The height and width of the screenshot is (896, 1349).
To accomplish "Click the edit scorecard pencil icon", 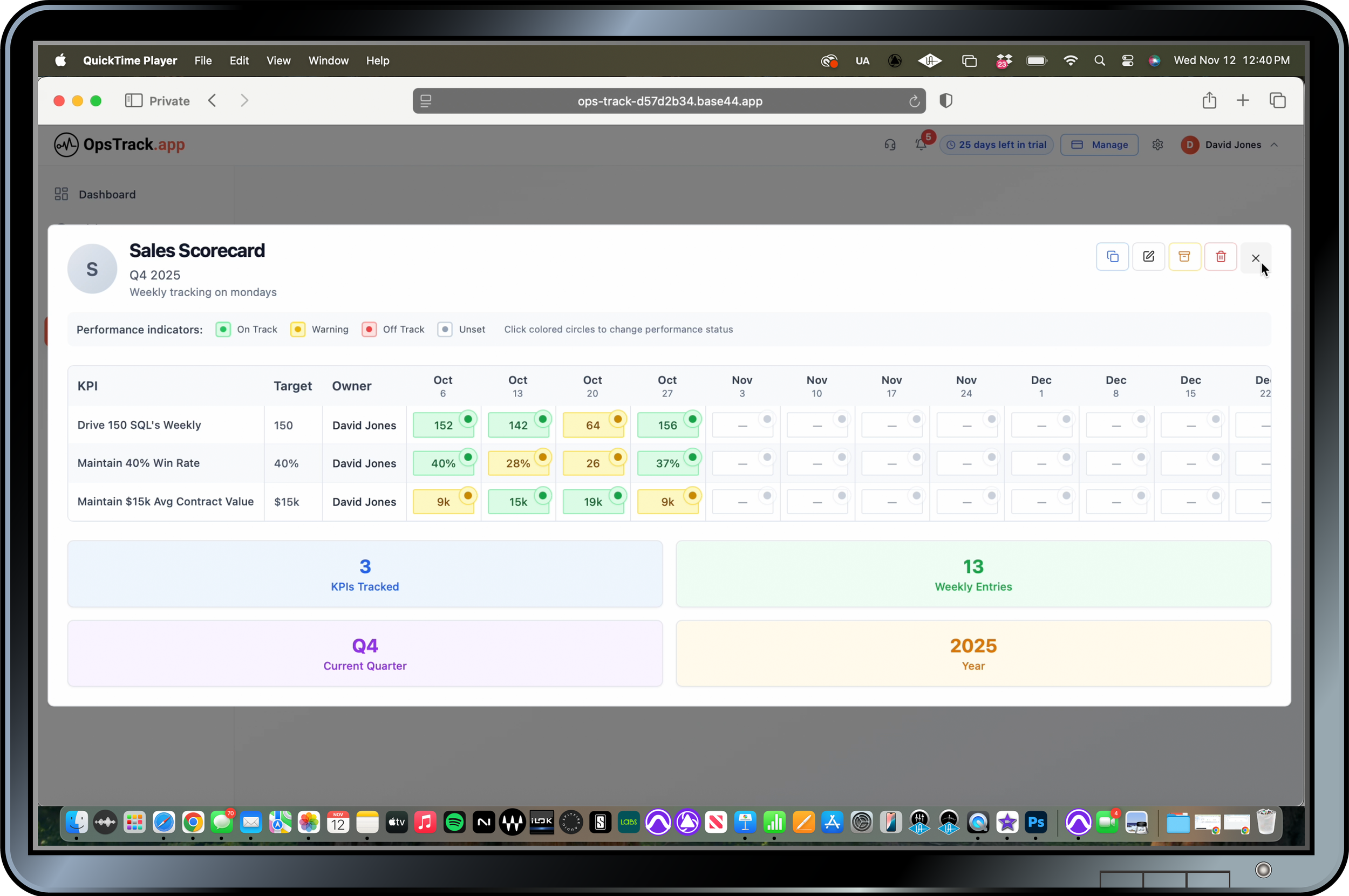I will (1148, 257).
